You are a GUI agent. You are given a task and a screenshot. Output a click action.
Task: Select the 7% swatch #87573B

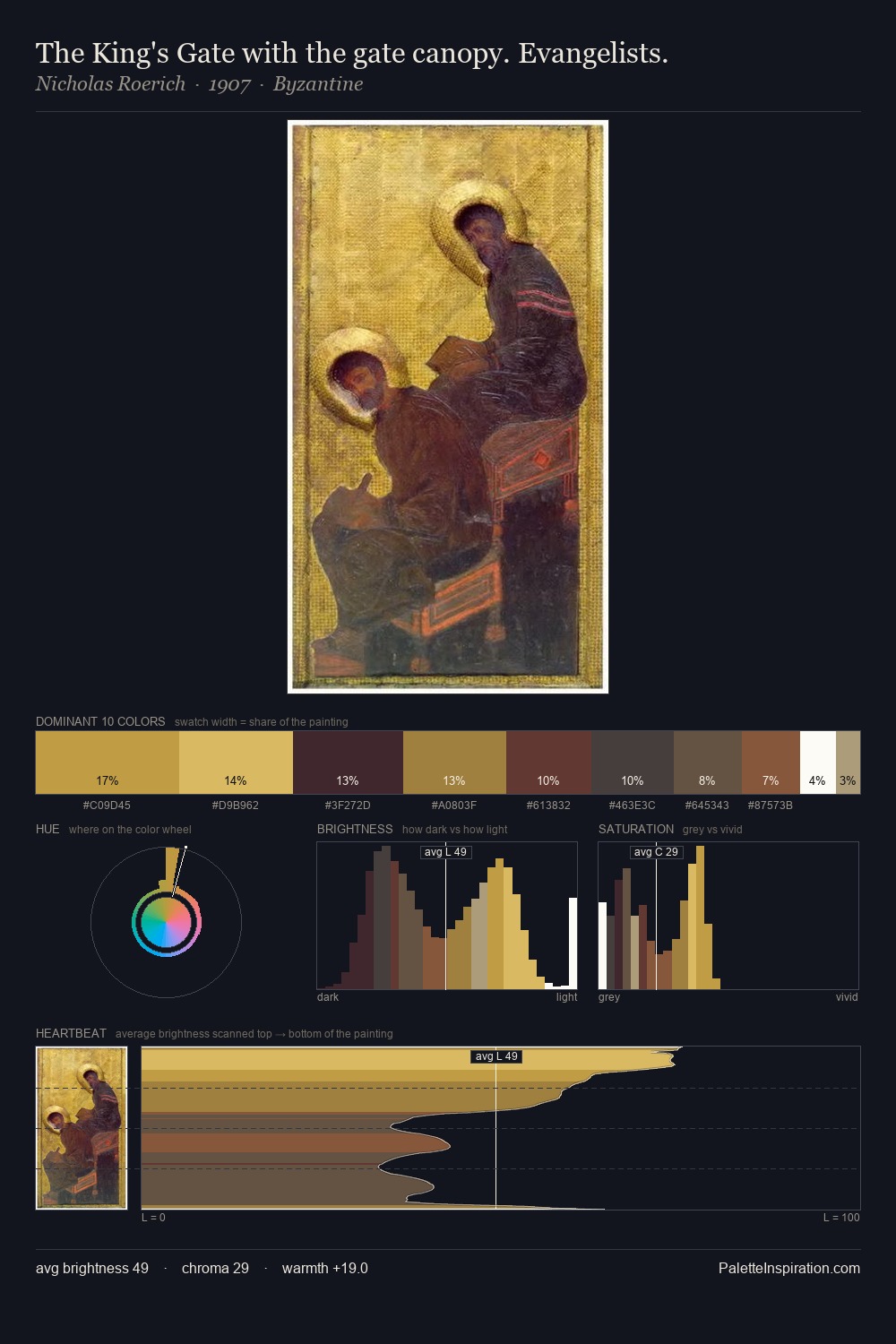(771, 762)
